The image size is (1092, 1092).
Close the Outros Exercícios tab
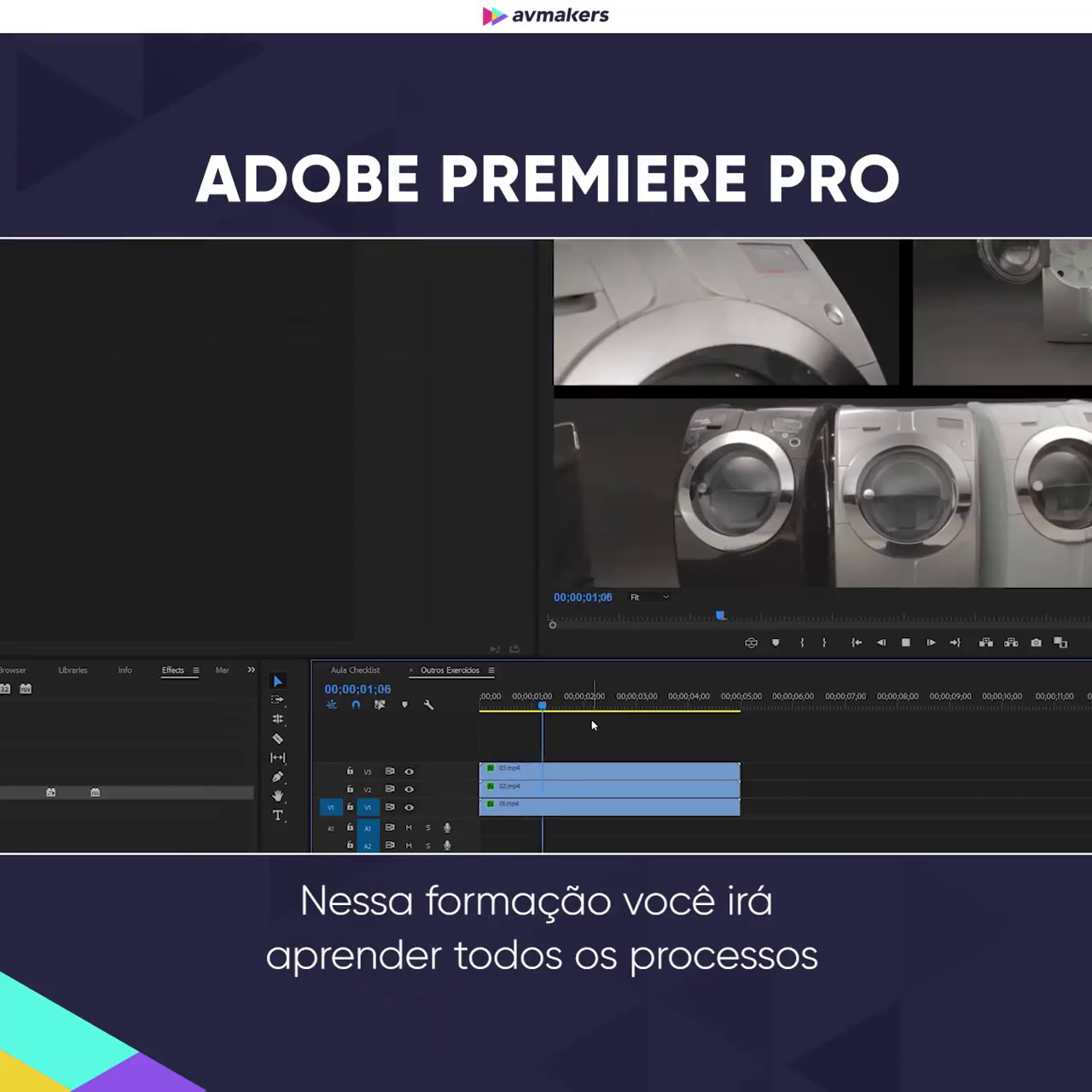tap(411, 671)
